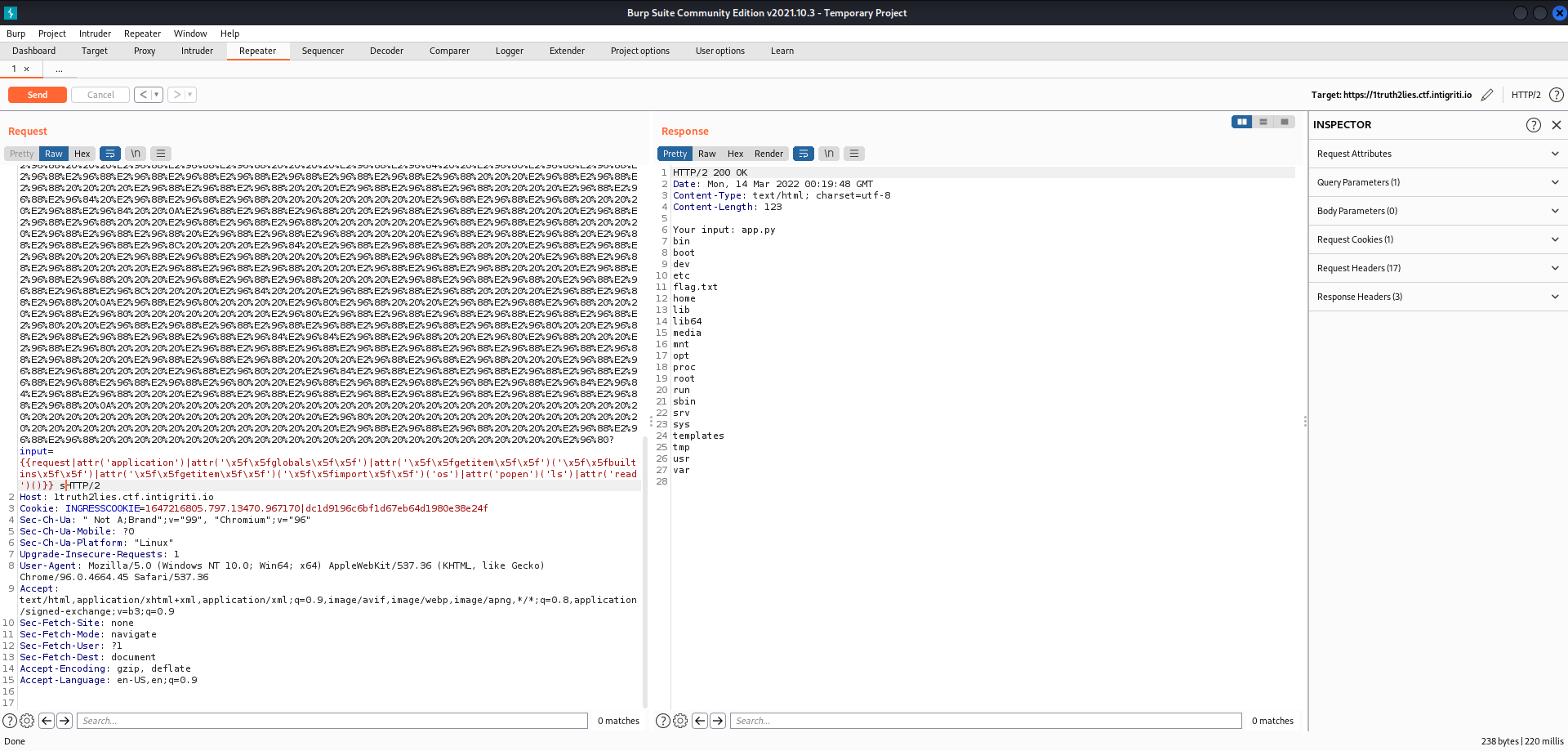Open request search settings gear

pos(27,721)
